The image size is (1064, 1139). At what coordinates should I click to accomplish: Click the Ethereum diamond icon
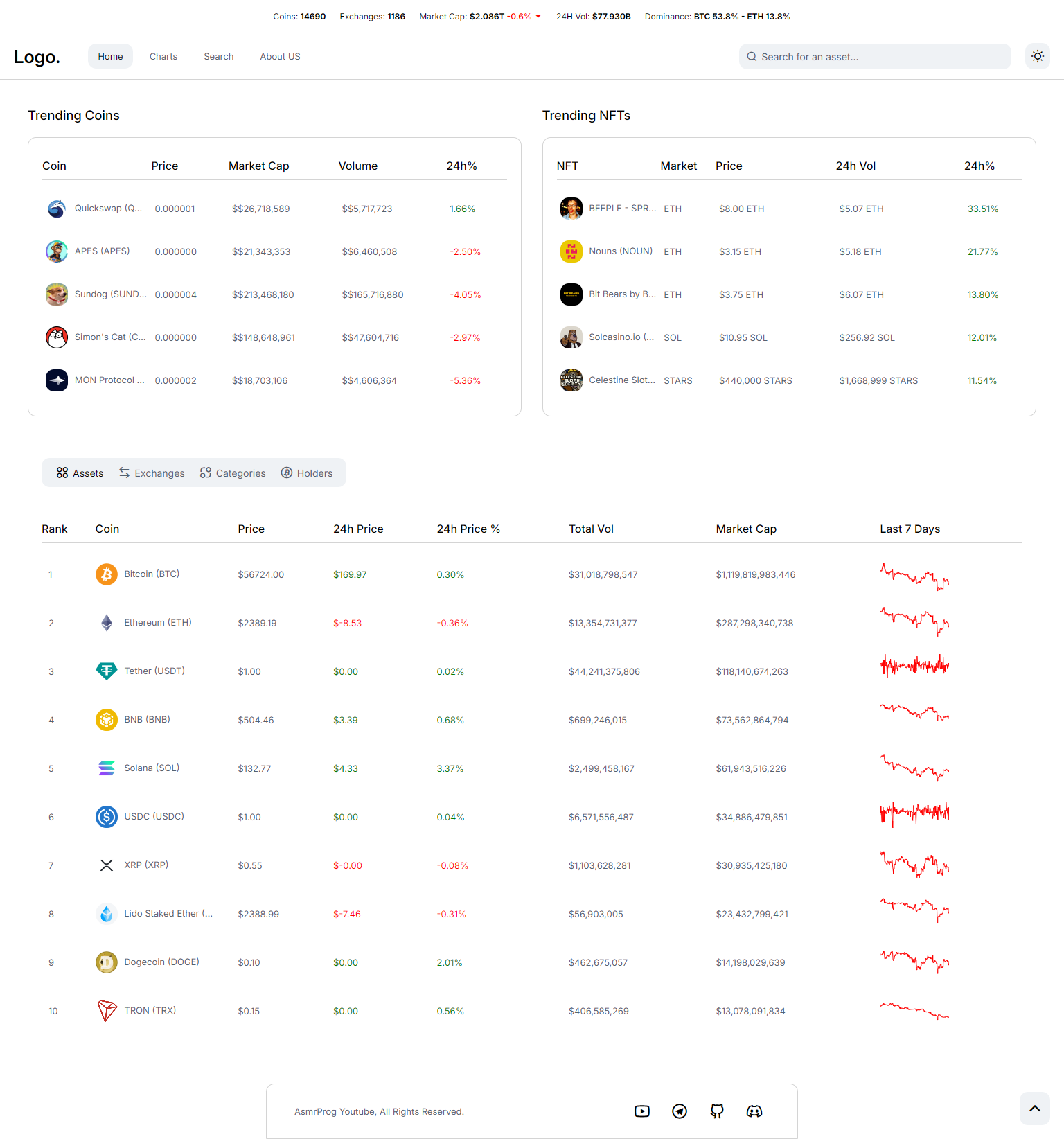107,623
